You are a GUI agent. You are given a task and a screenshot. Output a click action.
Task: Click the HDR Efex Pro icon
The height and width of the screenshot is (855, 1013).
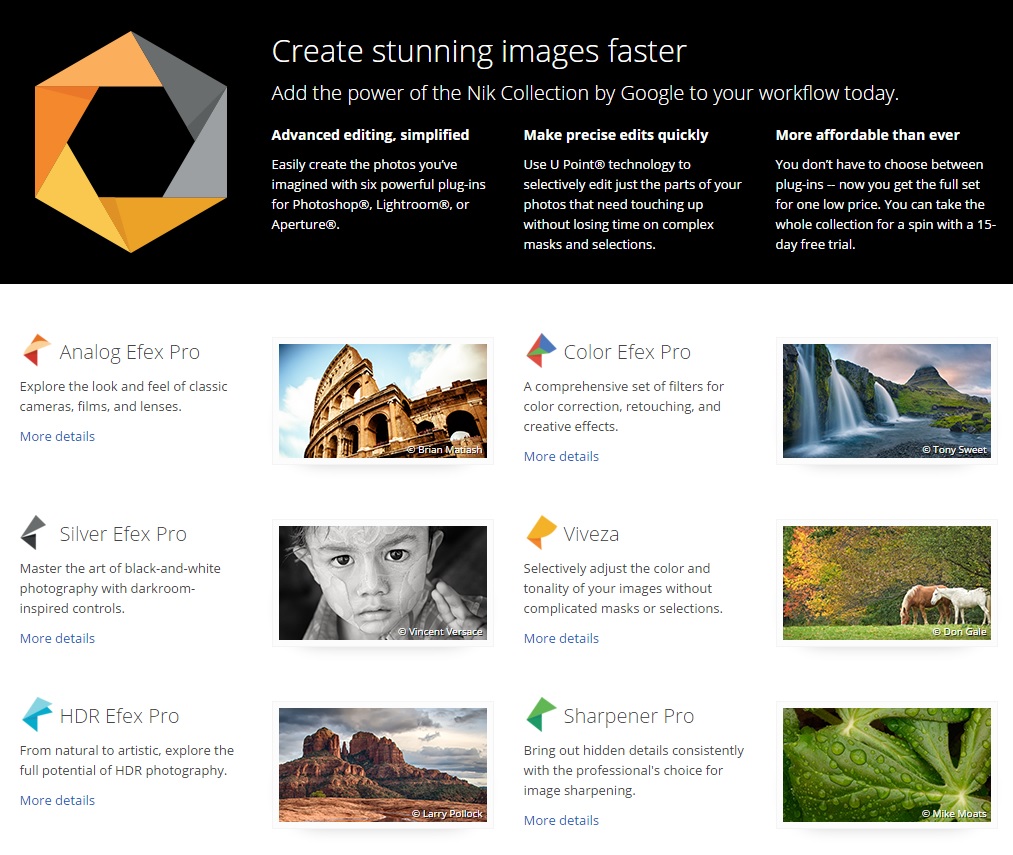tap(37, 714)
